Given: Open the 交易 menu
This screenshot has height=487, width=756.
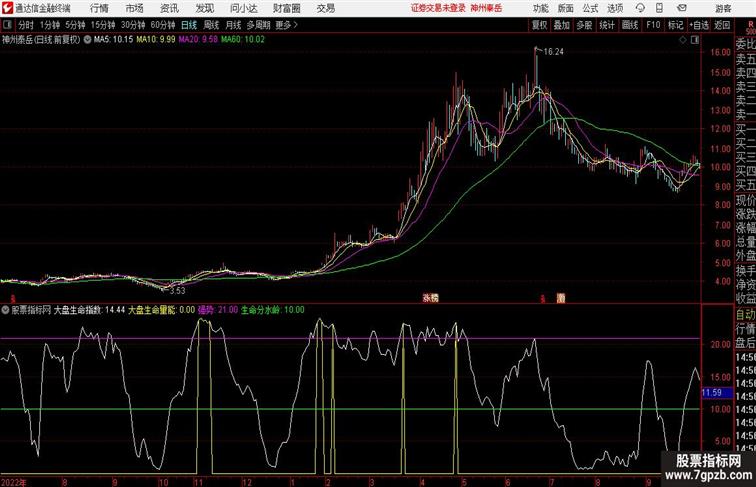Looking at the screenshot, I should [x=325, y=8].
